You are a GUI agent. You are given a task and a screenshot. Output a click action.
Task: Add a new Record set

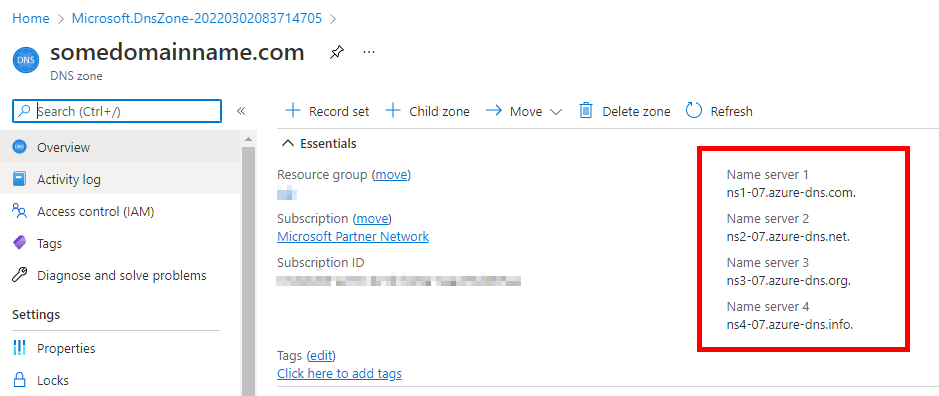click(x=327, y=111)
